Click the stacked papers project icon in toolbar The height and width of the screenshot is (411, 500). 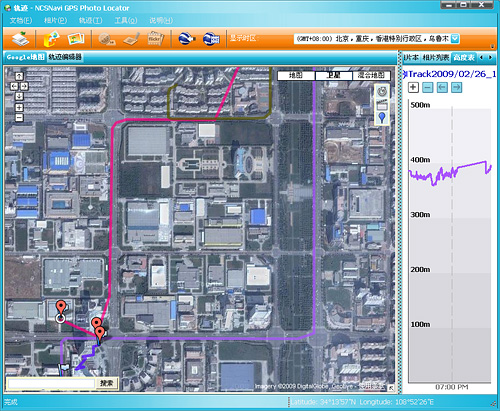coord(21,39)
